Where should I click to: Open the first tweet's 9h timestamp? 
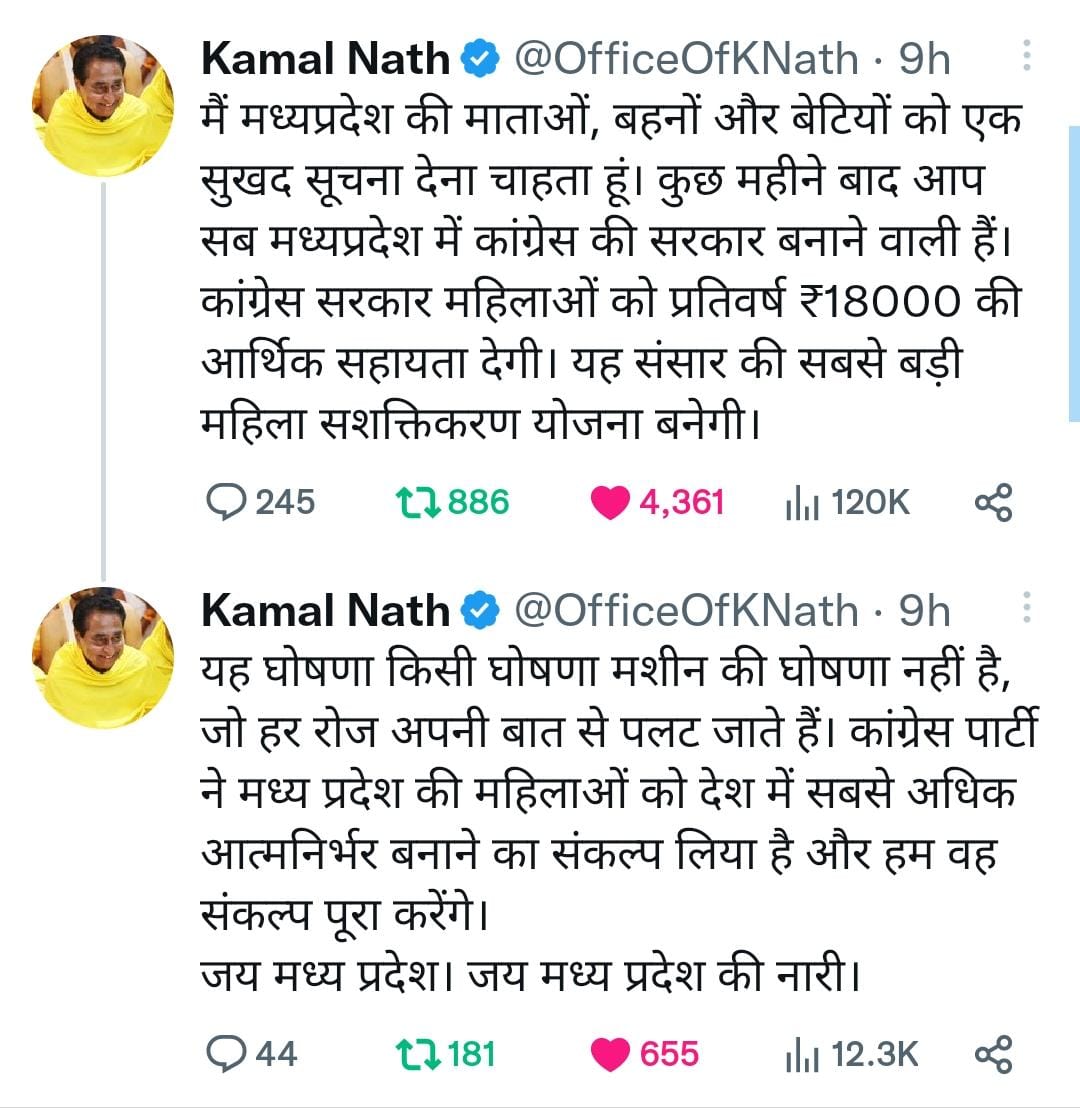[924, 59]
